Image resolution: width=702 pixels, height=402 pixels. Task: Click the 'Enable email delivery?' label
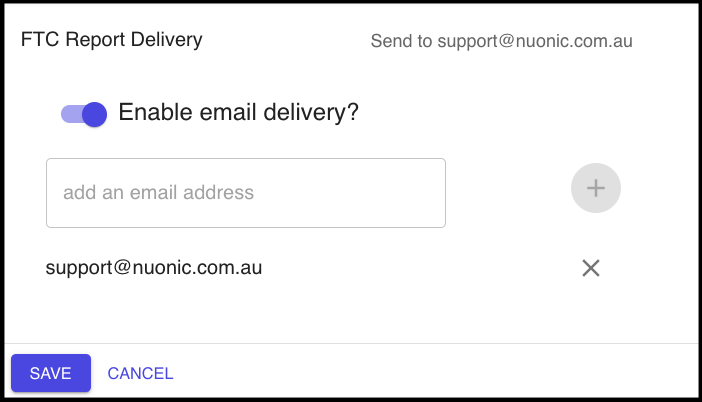[x=238, y=113]
